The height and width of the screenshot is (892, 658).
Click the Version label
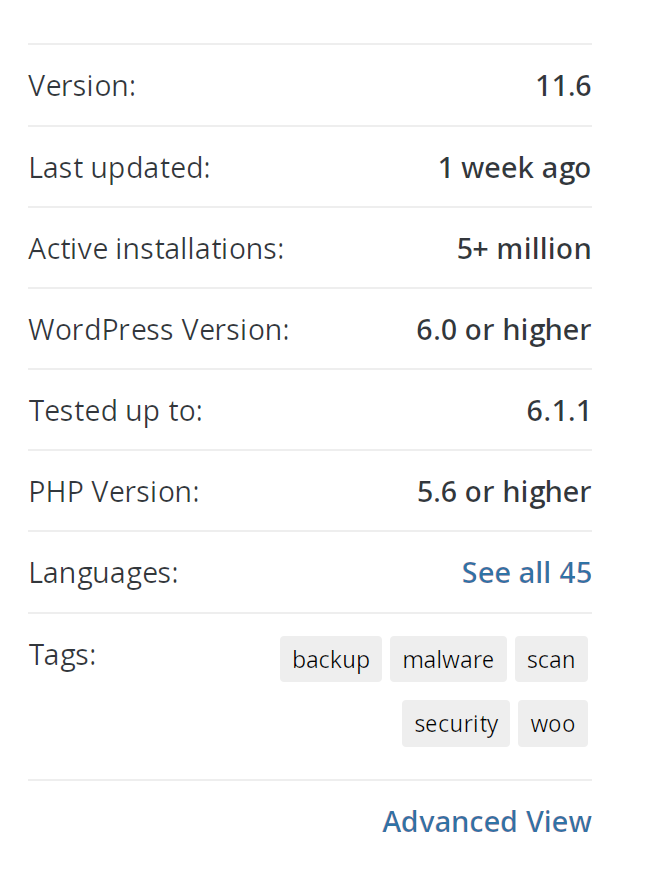(82, 86)
